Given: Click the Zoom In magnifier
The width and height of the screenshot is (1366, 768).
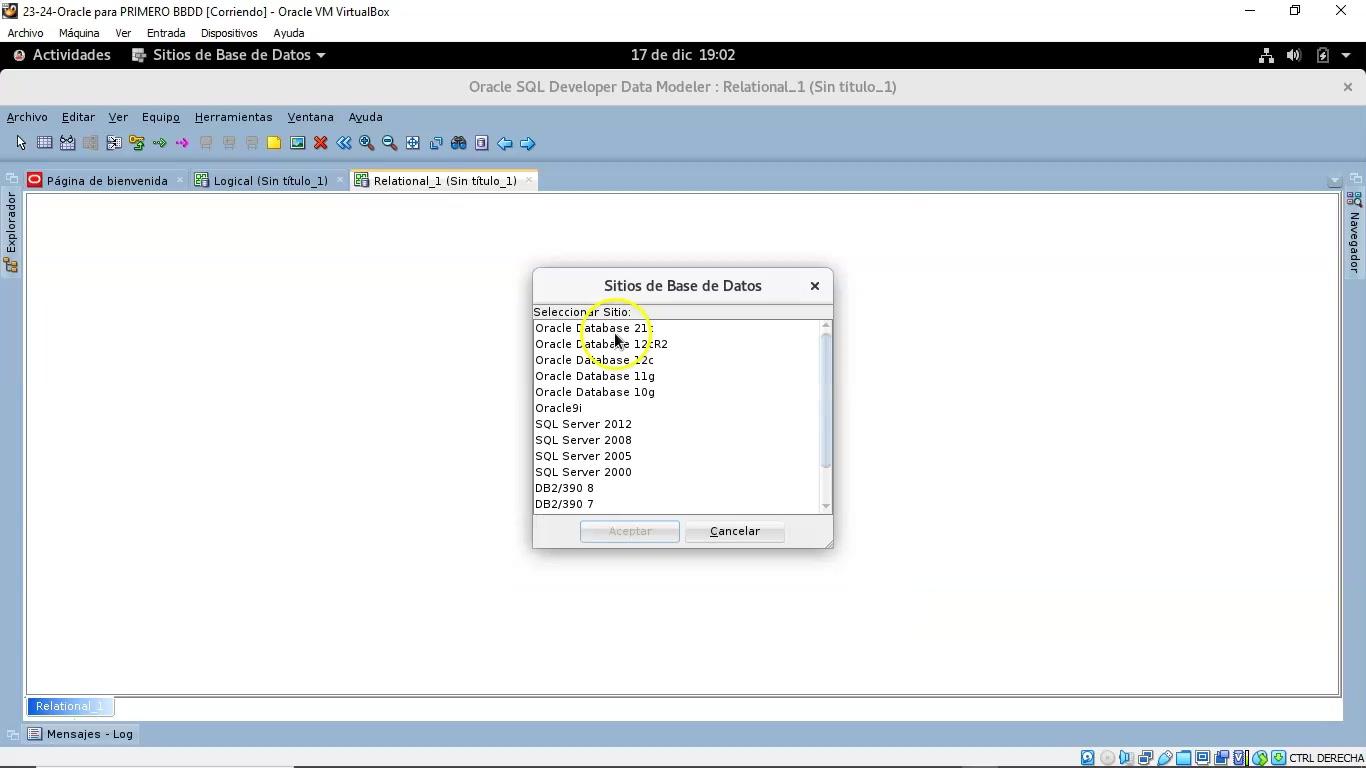Looking at the screenshot, I should tap(367, 143).
